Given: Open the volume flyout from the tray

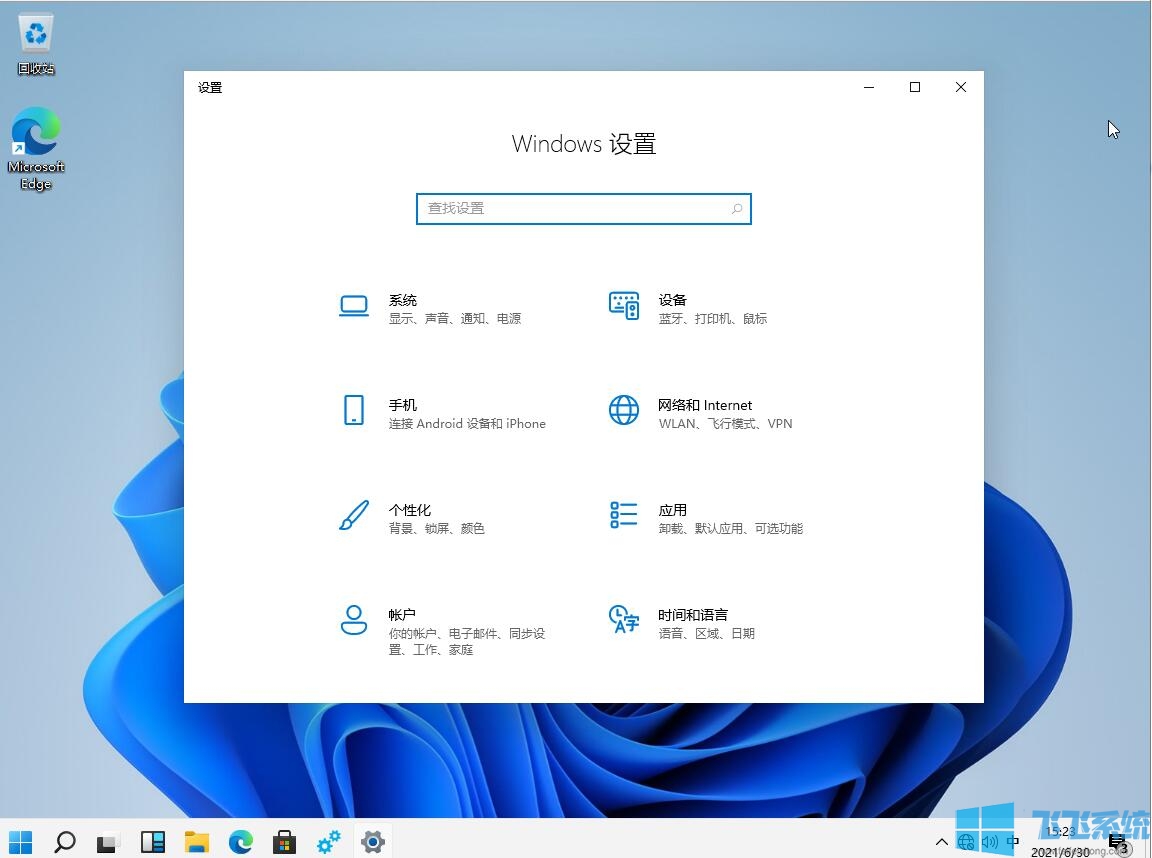Looking at the screenshot, I should coord(990,842).
